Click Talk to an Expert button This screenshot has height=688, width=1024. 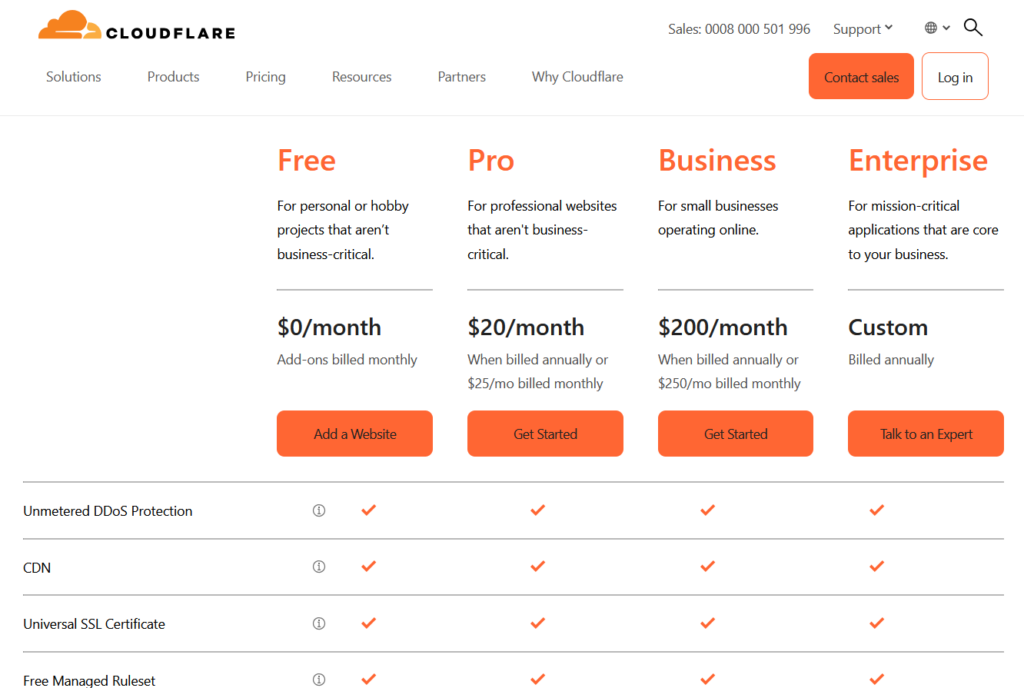(926, 434)
